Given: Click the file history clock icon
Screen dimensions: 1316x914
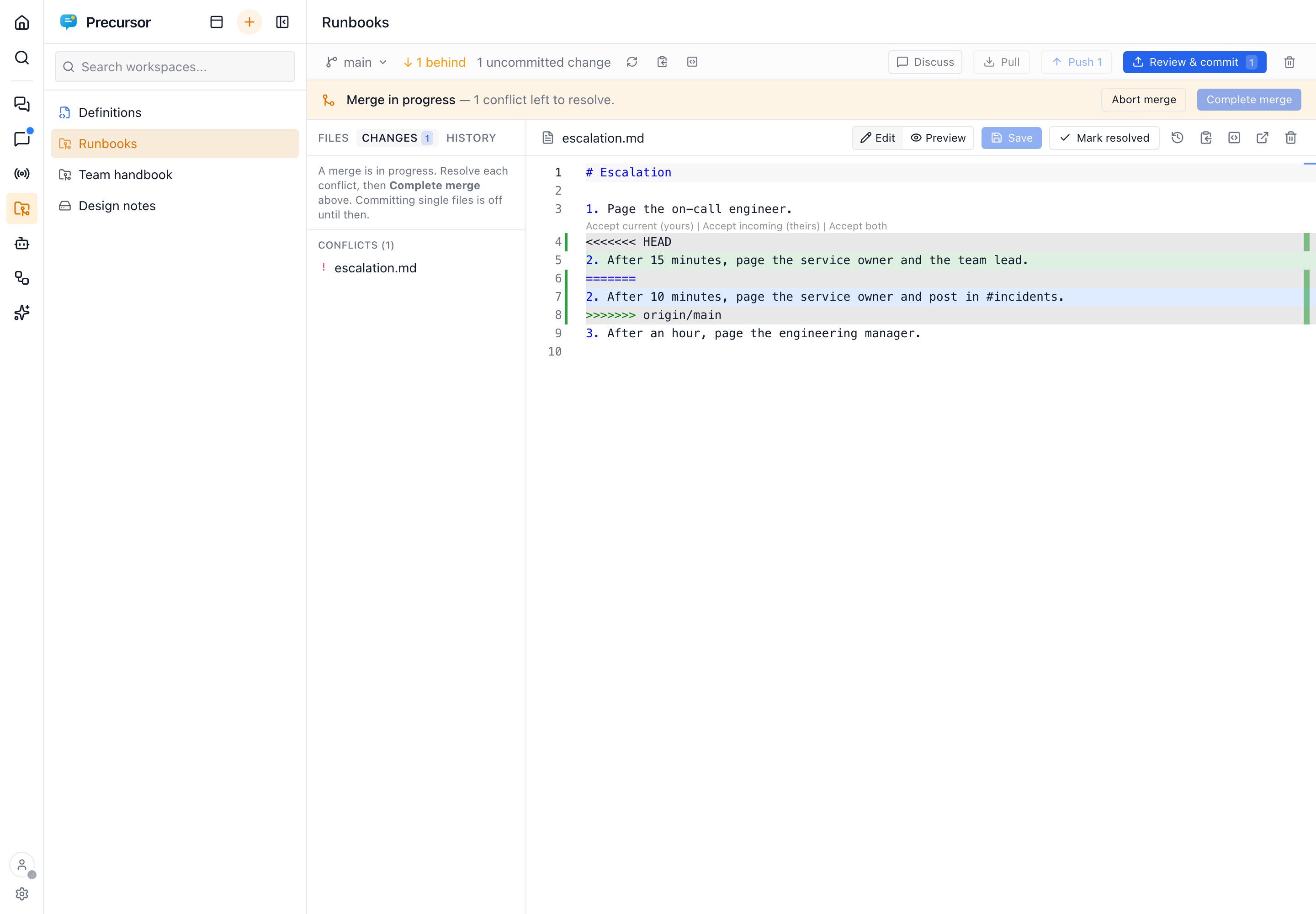Looking at the screenshot, I should (1178, 138).
